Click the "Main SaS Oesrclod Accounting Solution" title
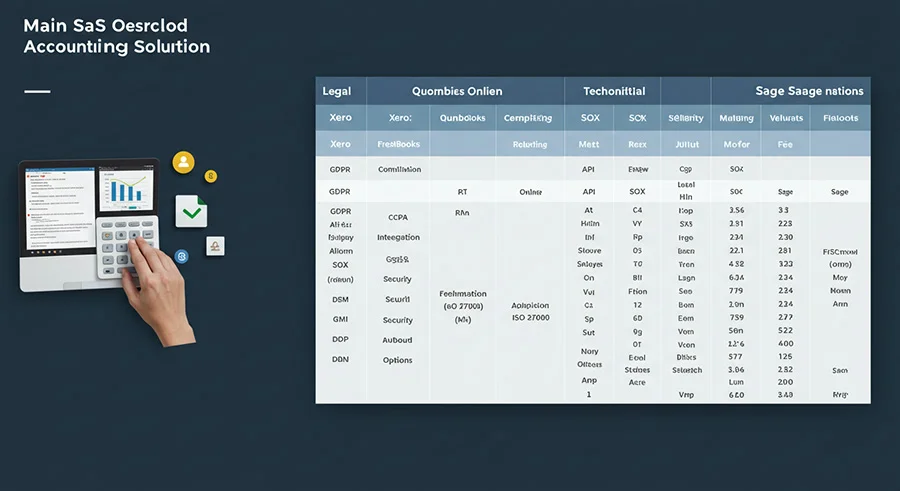900x491 pixels. (117, 36)
